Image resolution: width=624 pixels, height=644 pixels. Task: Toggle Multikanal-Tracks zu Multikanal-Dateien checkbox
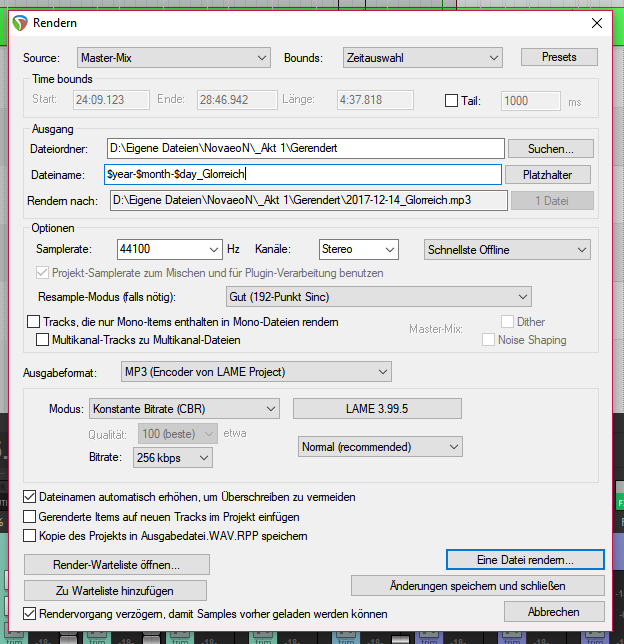pyautogui.click(x=42, y=340)
